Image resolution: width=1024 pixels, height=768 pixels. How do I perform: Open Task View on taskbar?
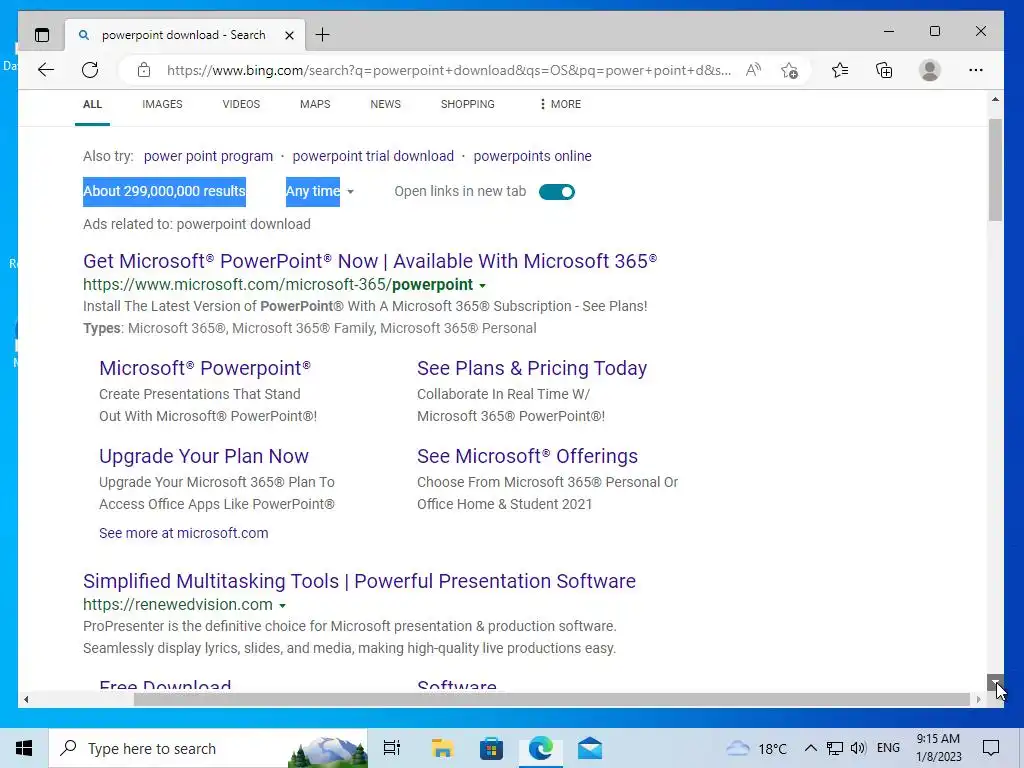tap(392, 748)
